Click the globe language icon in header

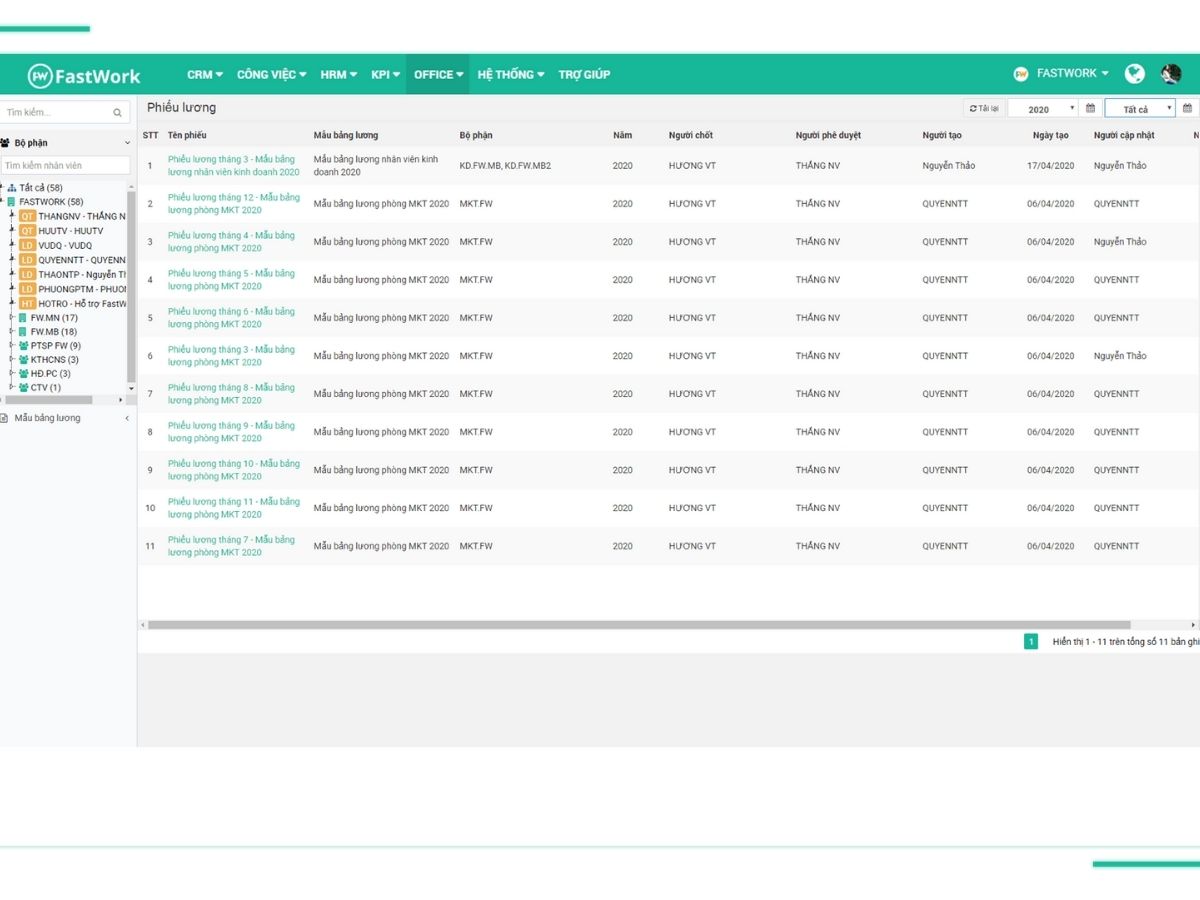pyautogui.click(x=1134, y=74)
